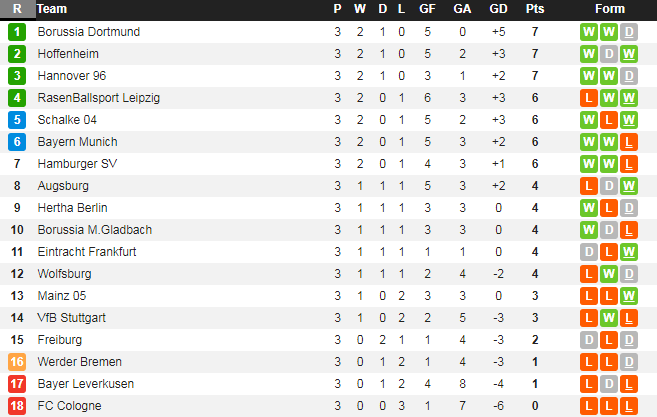Click Freiburg's latest grey D form badge
Screen dimensions: 657x417
click(629, 340)
